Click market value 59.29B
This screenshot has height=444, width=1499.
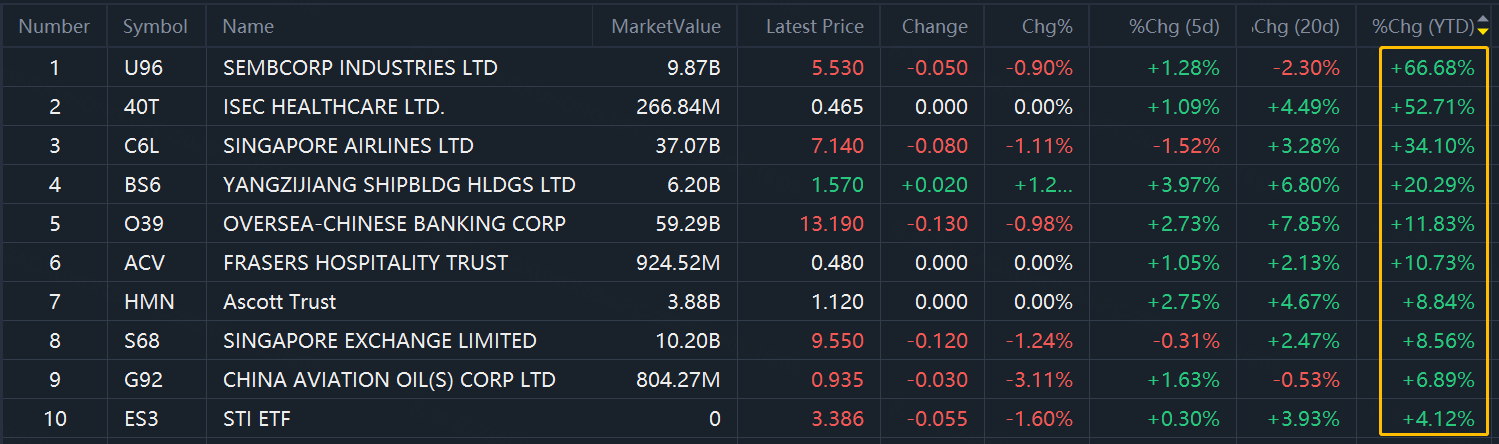pyautogui.click(x=686, y=224)
